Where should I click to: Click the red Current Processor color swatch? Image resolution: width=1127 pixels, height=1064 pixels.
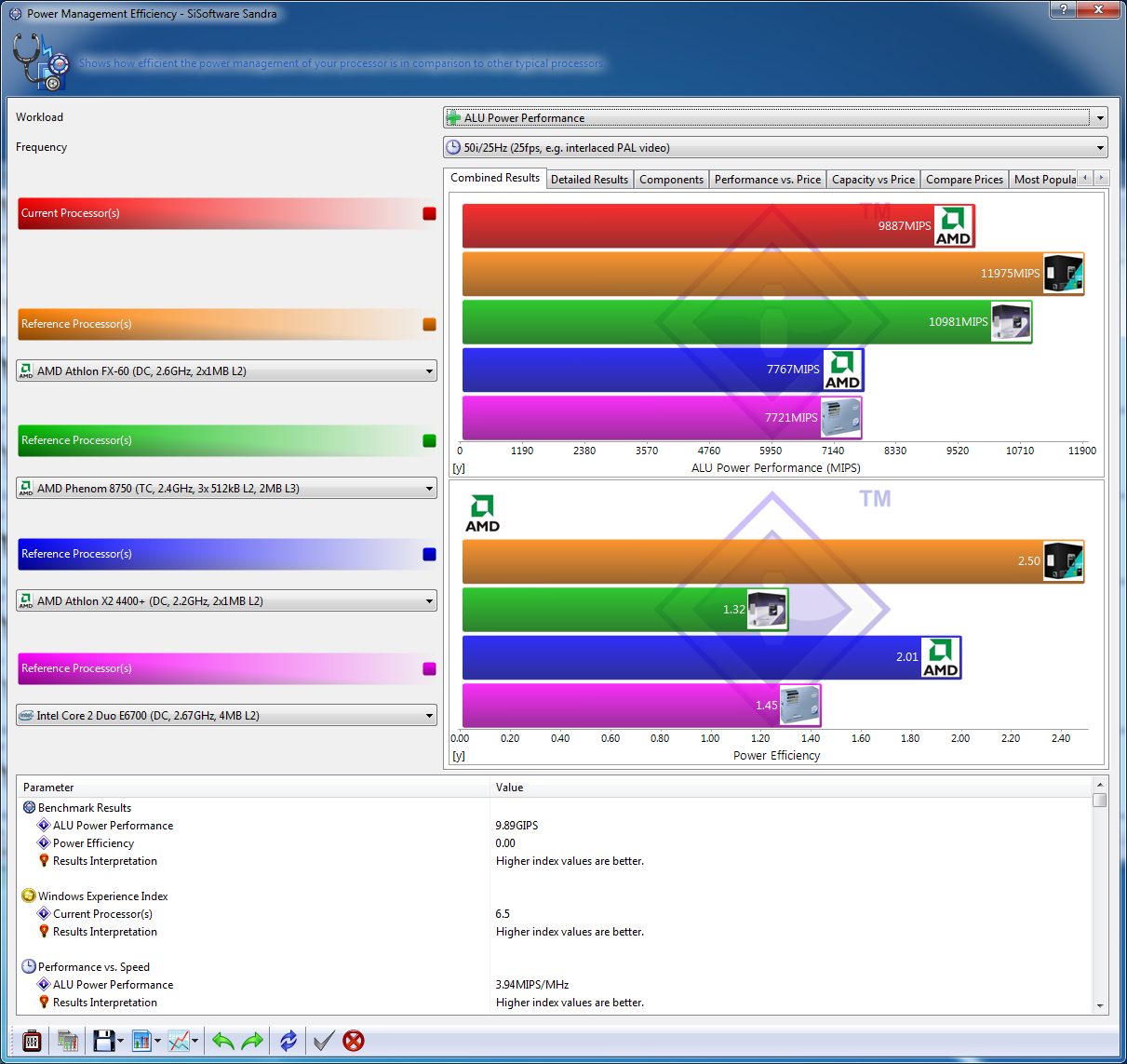point(429,213)
